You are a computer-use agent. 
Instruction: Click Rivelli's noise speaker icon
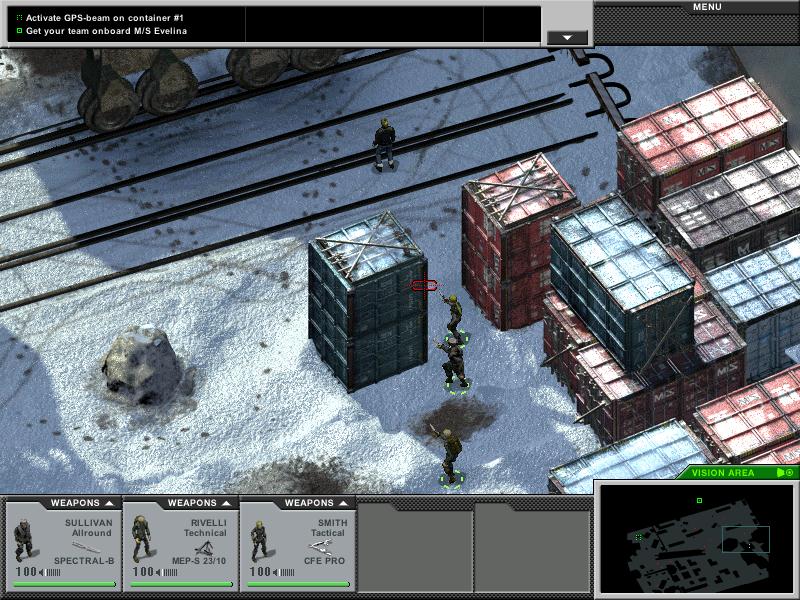coord(159,572)
